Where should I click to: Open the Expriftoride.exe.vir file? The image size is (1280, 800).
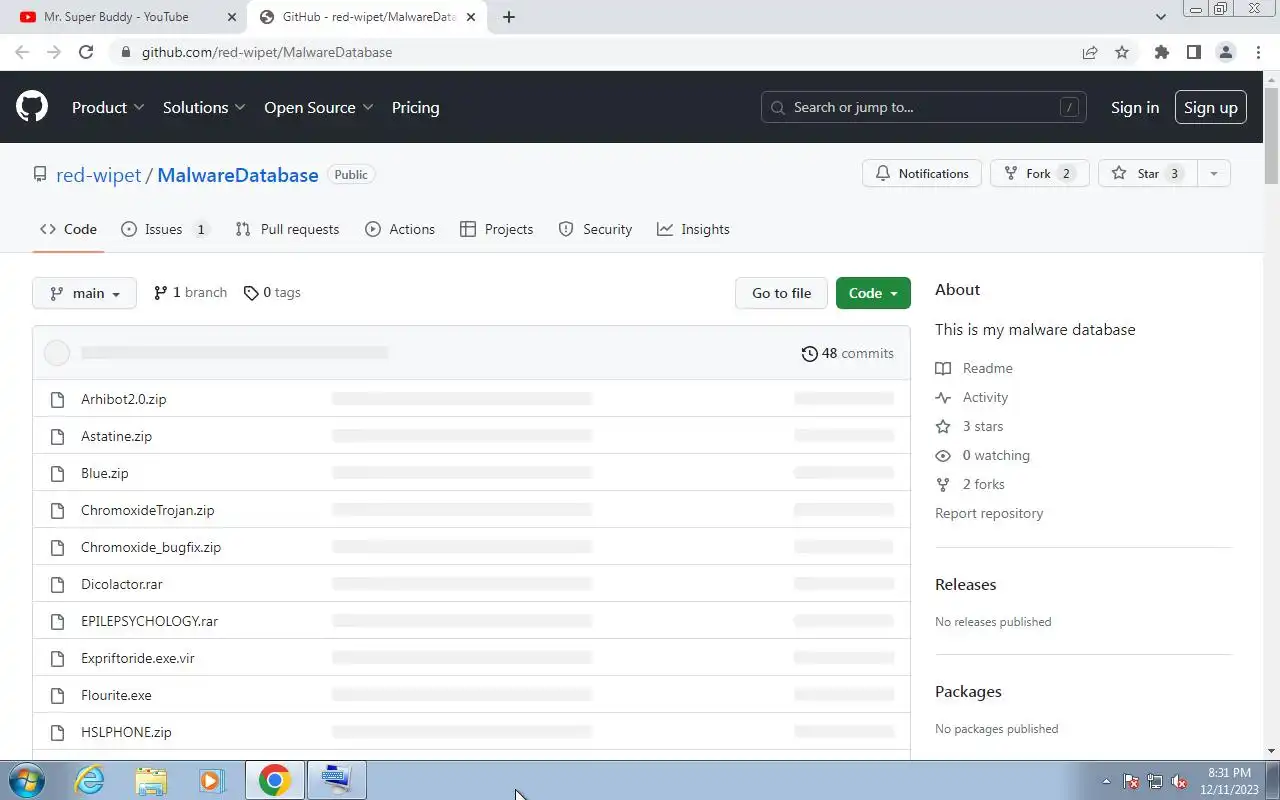pyautogui.click(x=138, y=658)
